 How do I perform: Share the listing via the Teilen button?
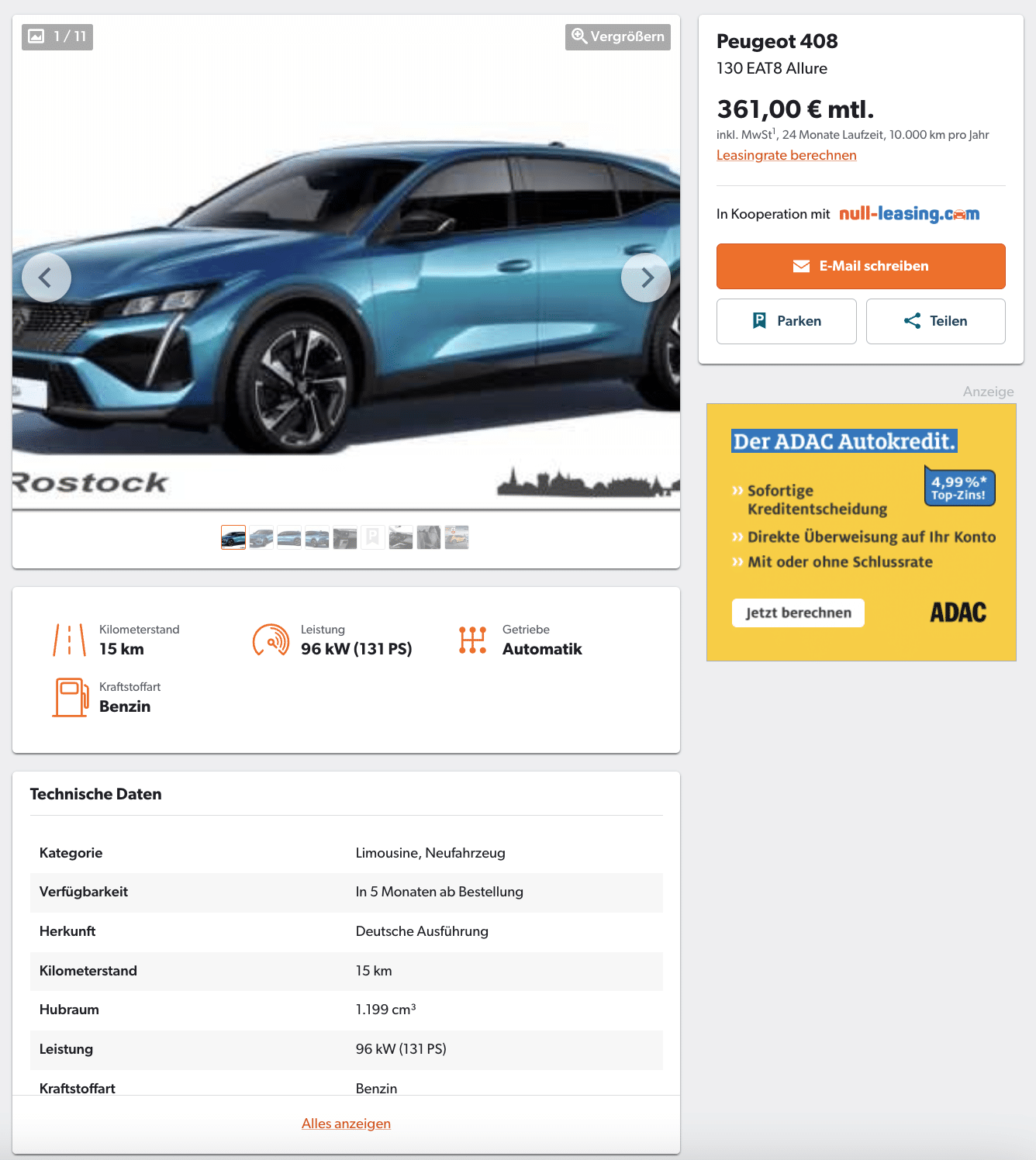pyautogui.click(x=936, y=321)
